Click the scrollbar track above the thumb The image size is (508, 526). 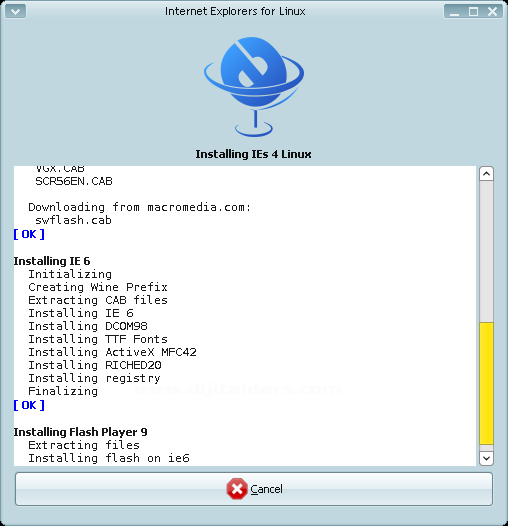point(486,252)
